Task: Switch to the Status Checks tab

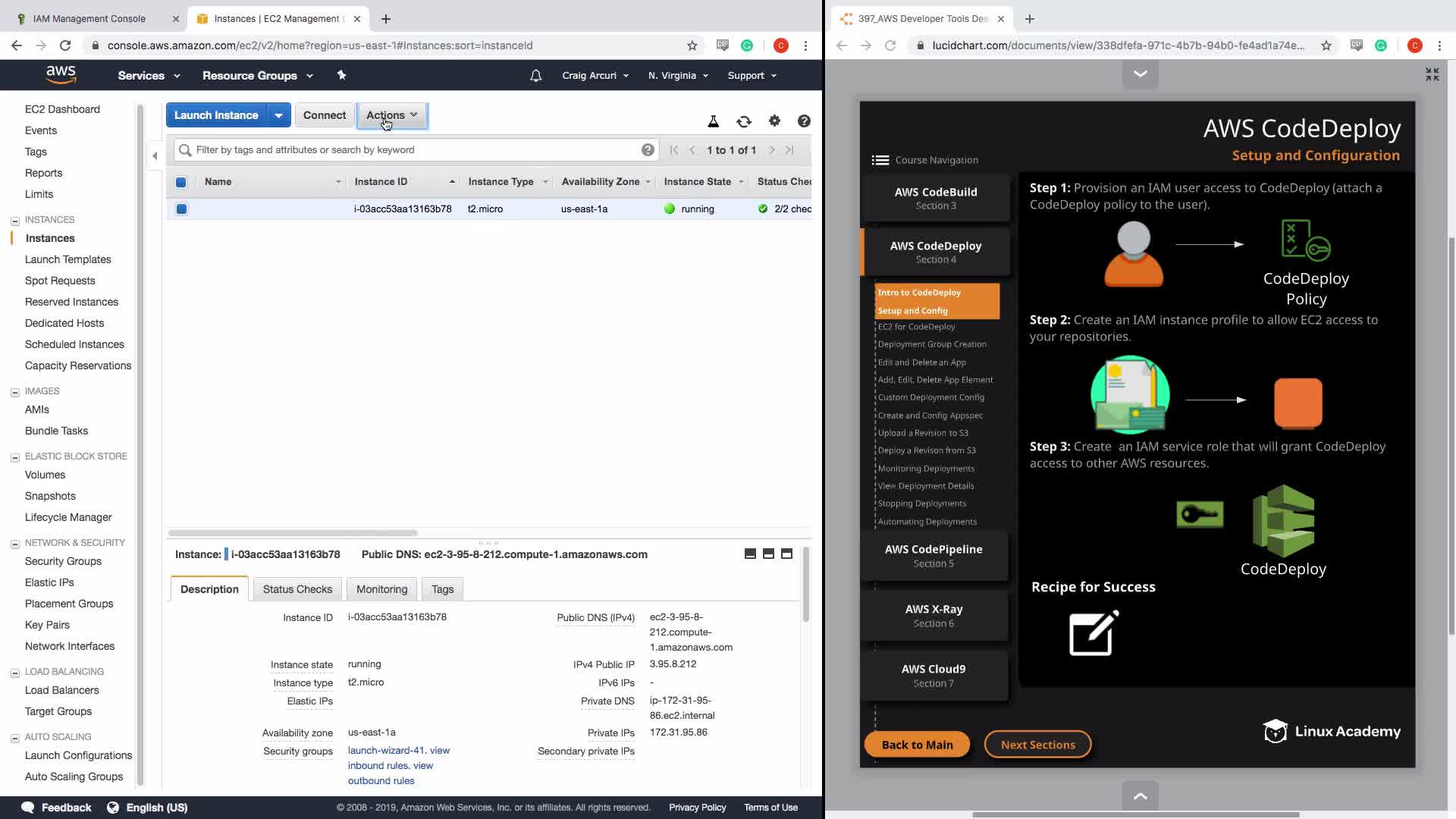Action: 297,589
